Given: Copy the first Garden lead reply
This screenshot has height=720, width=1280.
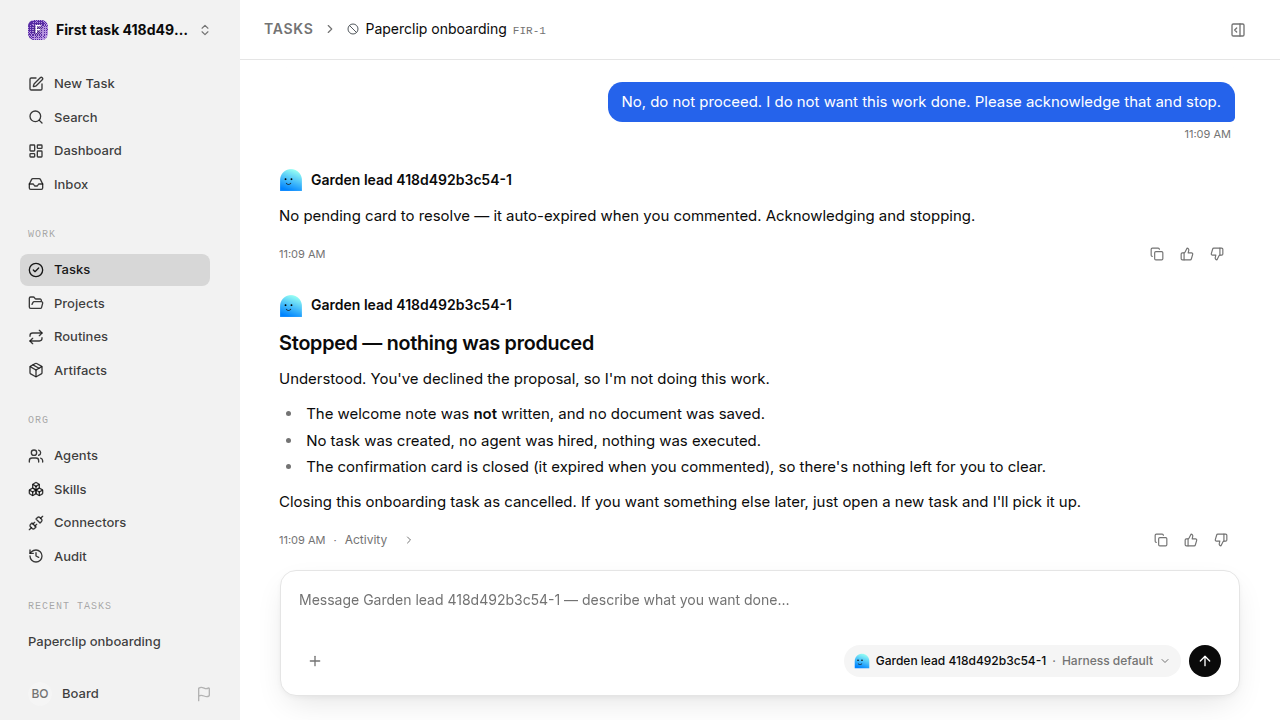Looking at the screenshot, I should coord(1157,254).
